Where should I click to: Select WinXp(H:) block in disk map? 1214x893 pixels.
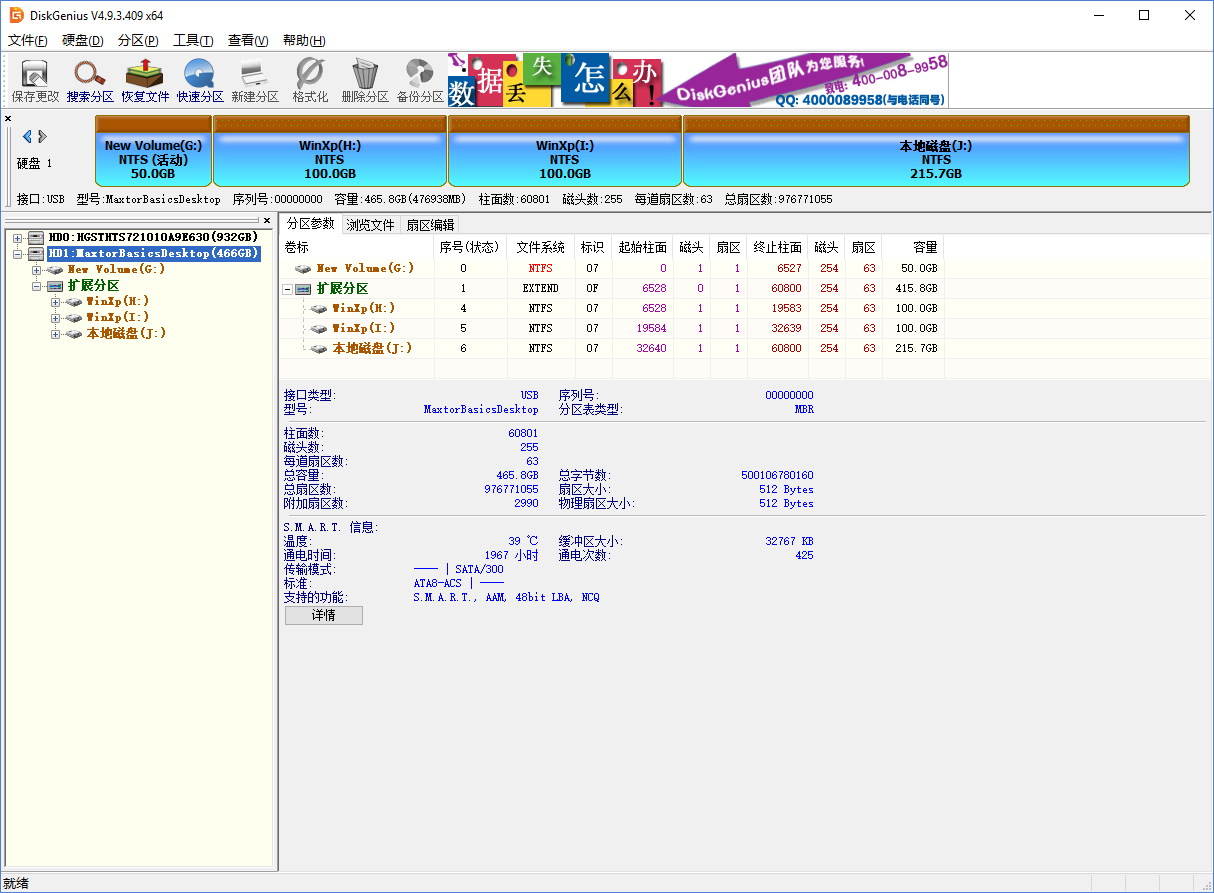[x=330, y=150]
